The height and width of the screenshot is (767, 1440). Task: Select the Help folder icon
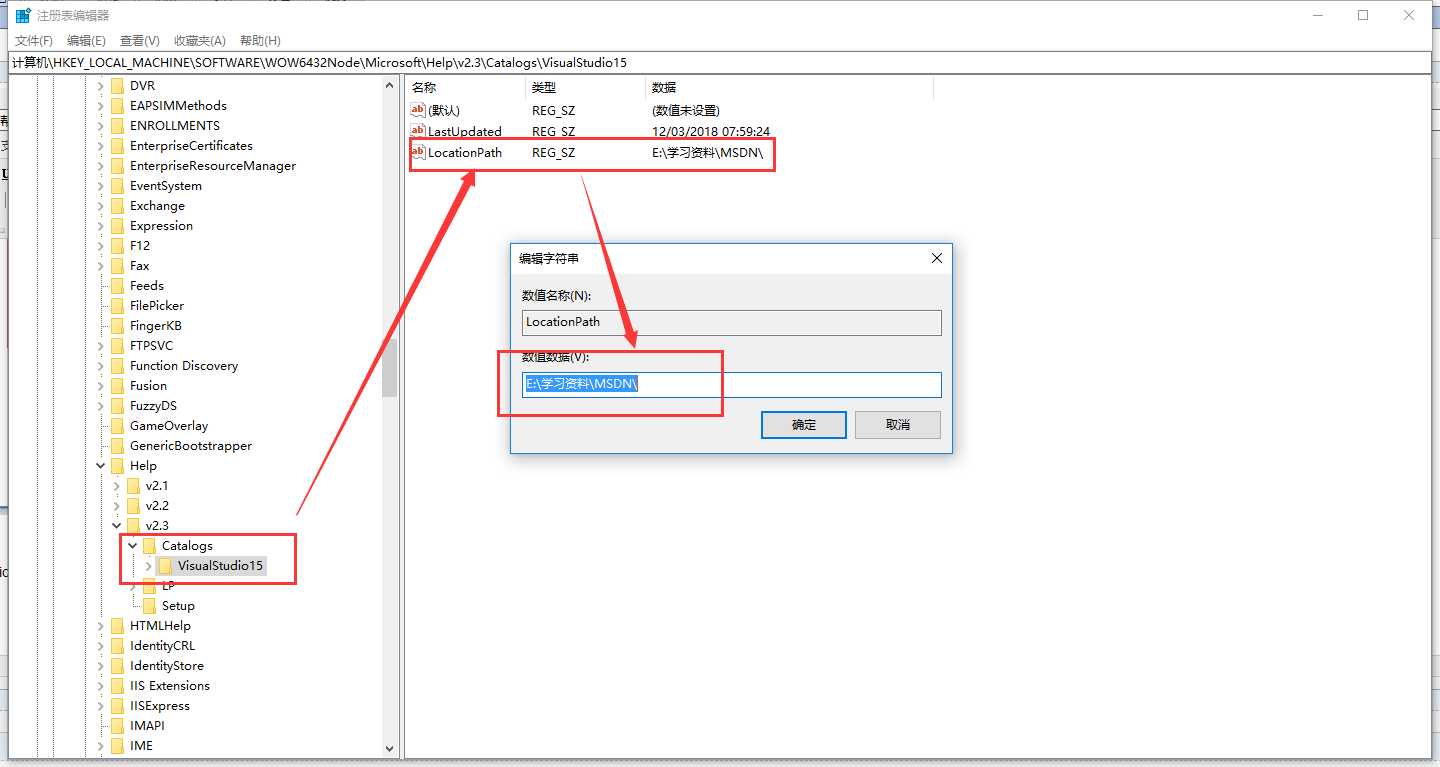[x=118, y=466]
